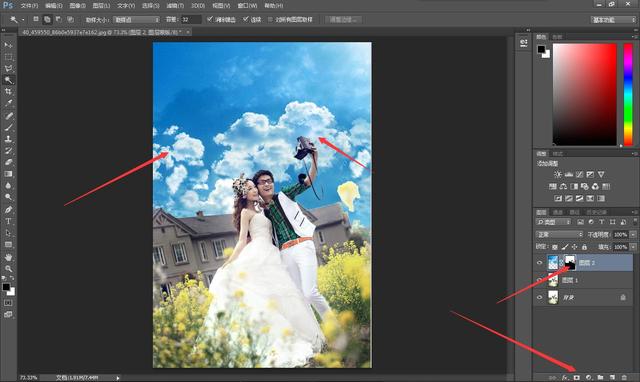This screenshot has width=640, height=382.
Task: Create a new group with folder icon
Action: (x=600, y=378)
